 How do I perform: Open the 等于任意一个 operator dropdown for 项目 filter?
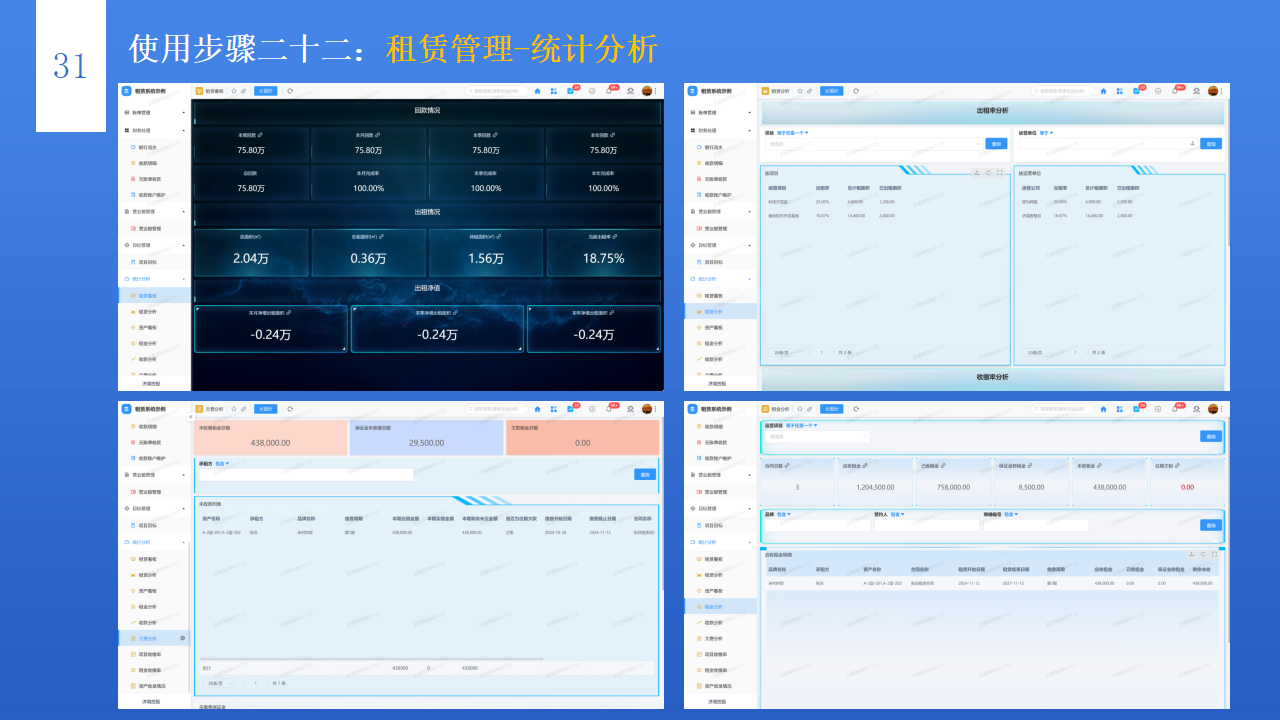coord(791,133)
